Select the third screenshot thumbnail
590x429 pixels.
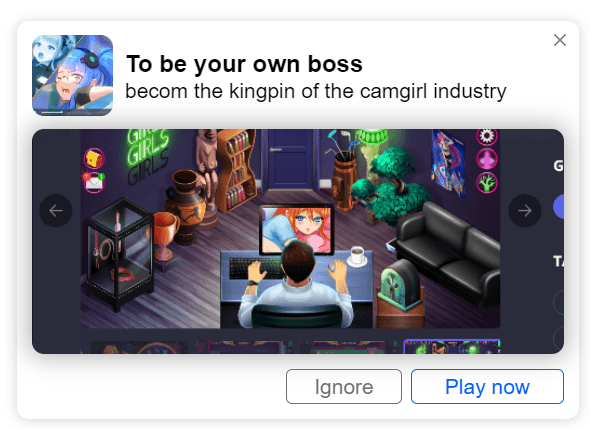[348, 347]
